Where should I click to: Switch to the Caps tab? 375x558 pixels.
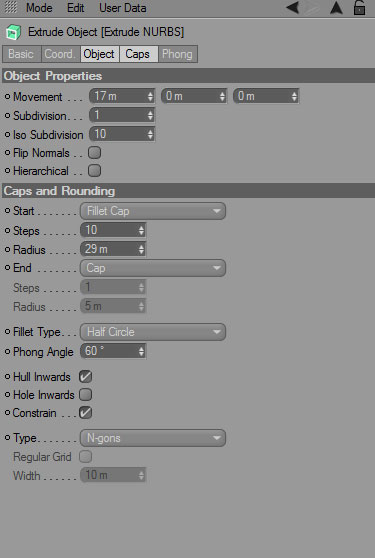pos(139,54)
